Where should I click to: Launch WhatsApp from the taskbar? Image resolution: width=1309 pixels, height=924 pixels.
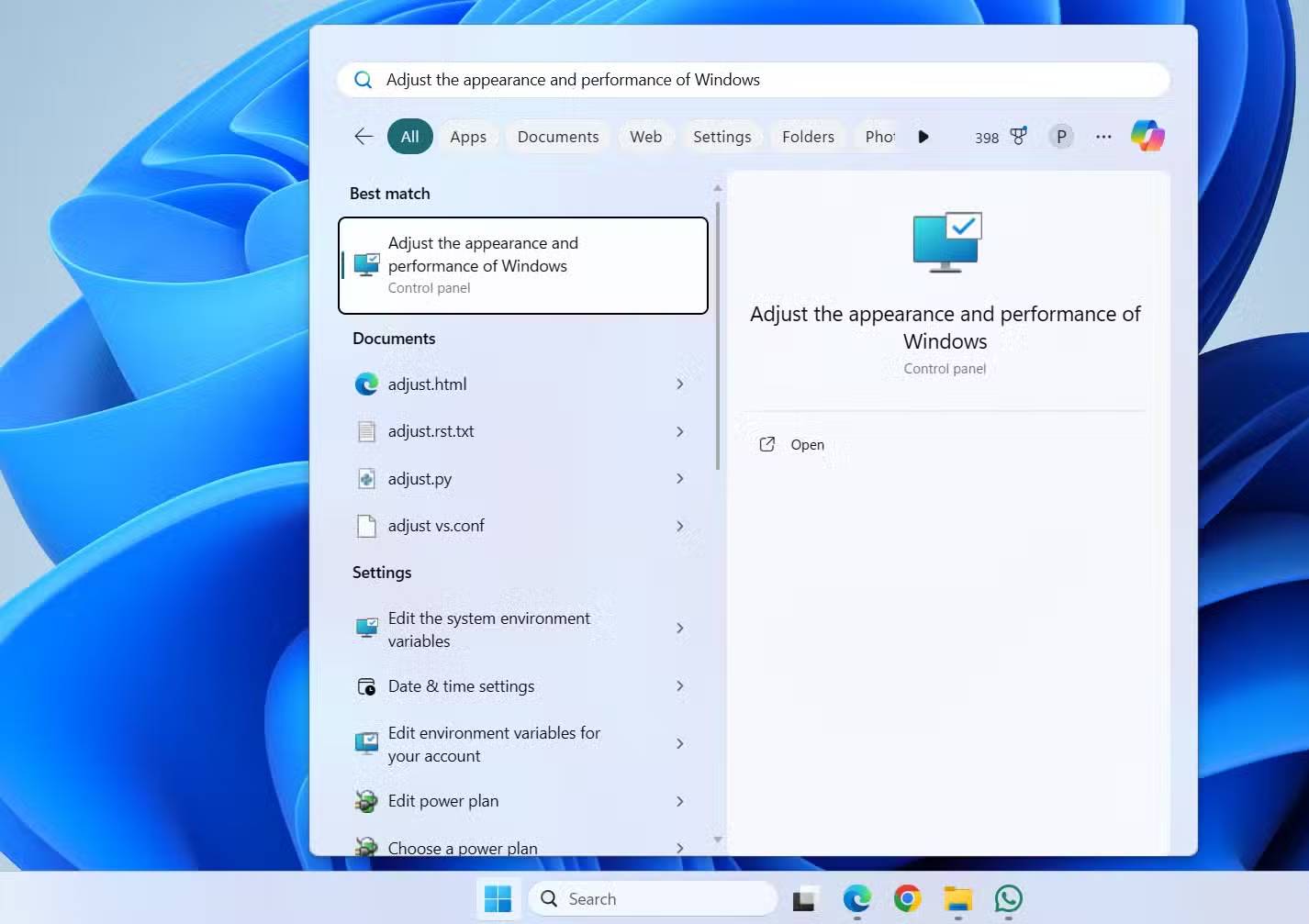pos(1008,898)
